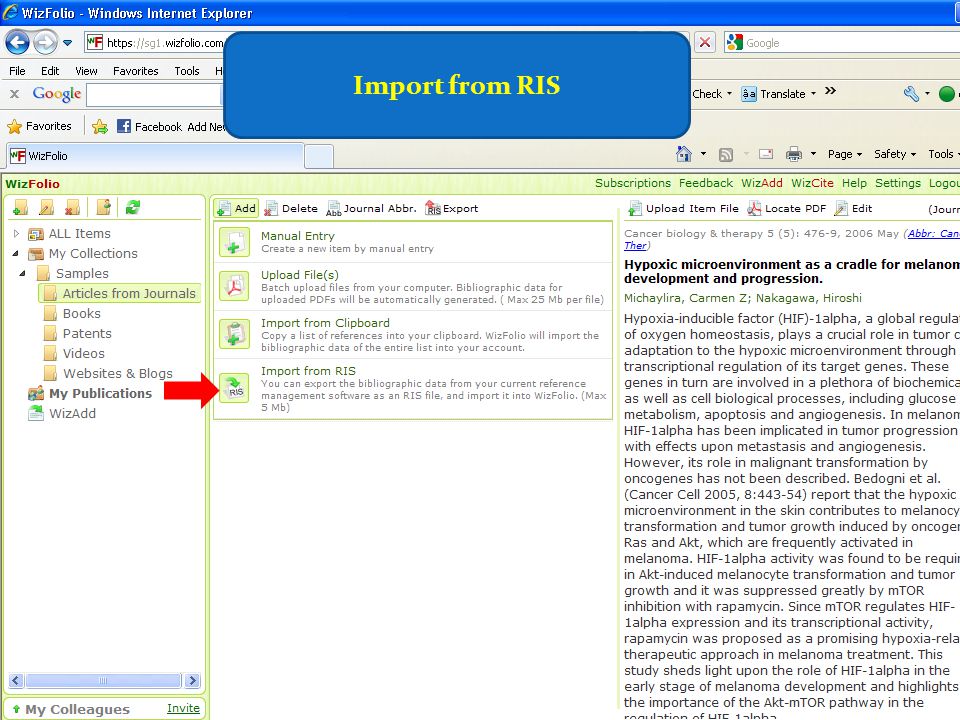Image resolution: width=960 pixels, height=720 pixels.
Task: Open the Edit menu in menu bar
Action: [50, 71]
